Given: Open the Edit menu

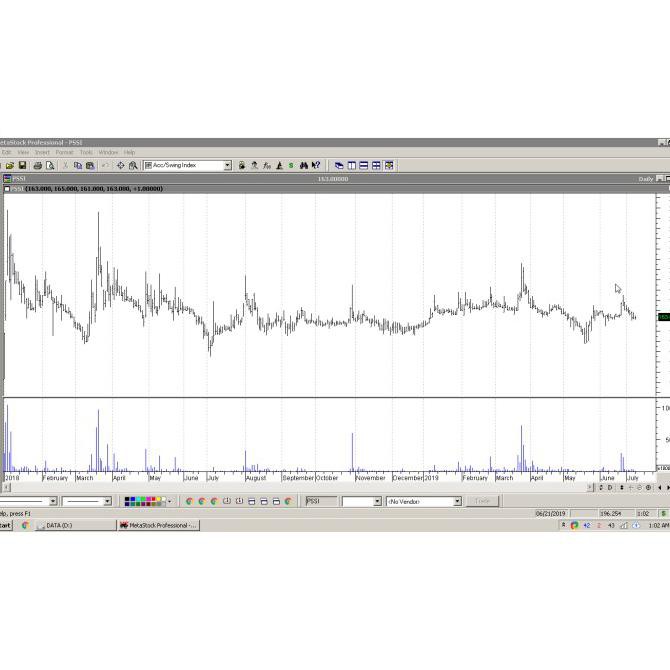Looking at the screenshot, I should coord(6,152).
